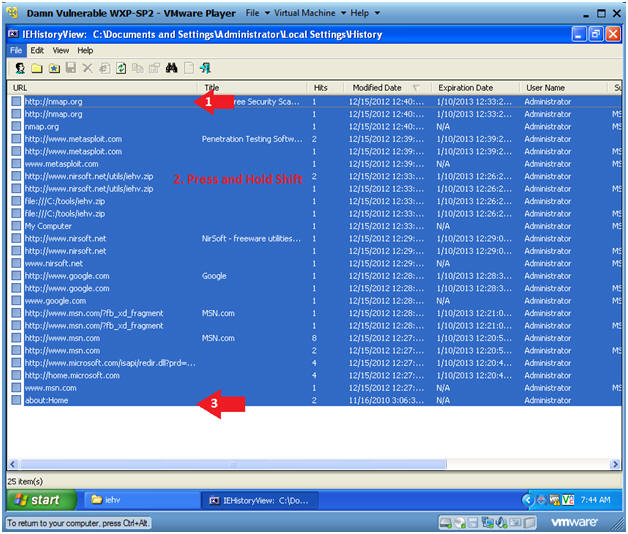Click the horizontal scrollbar left arrow
Image resolution: width=628 pixels, height=534 pixels.
[12, 464]
